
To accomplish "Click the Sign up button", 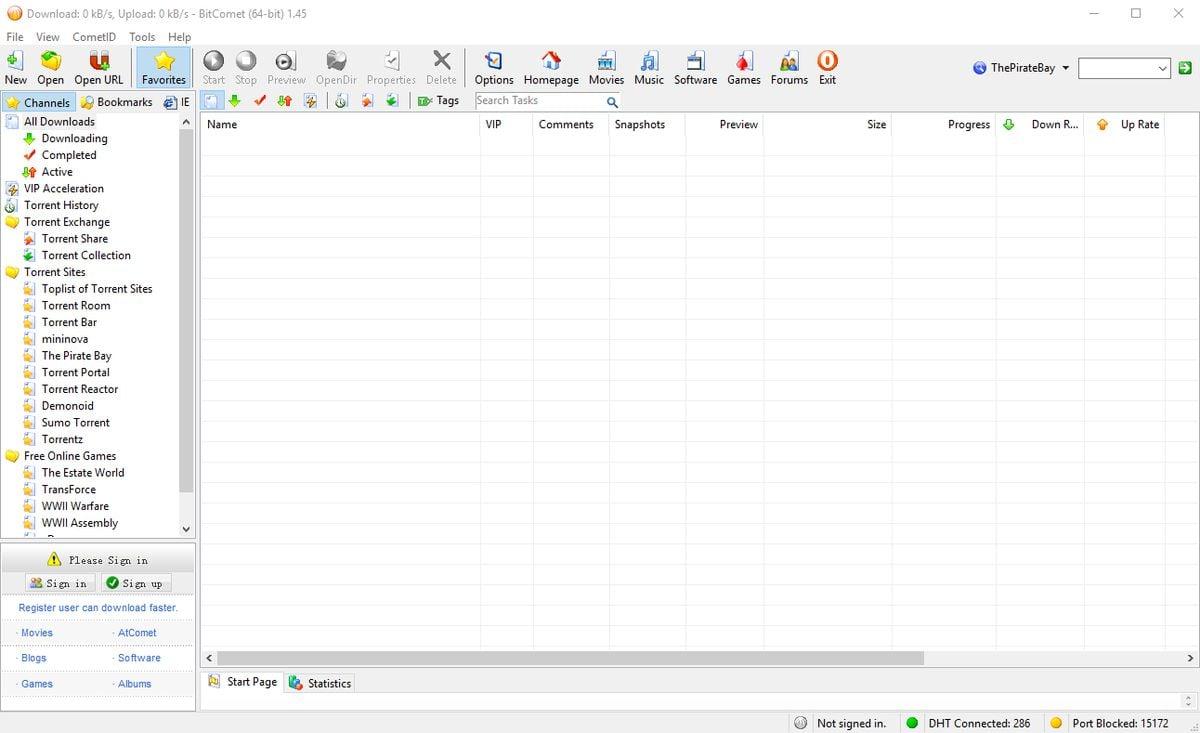I will [x=134, y=583].
